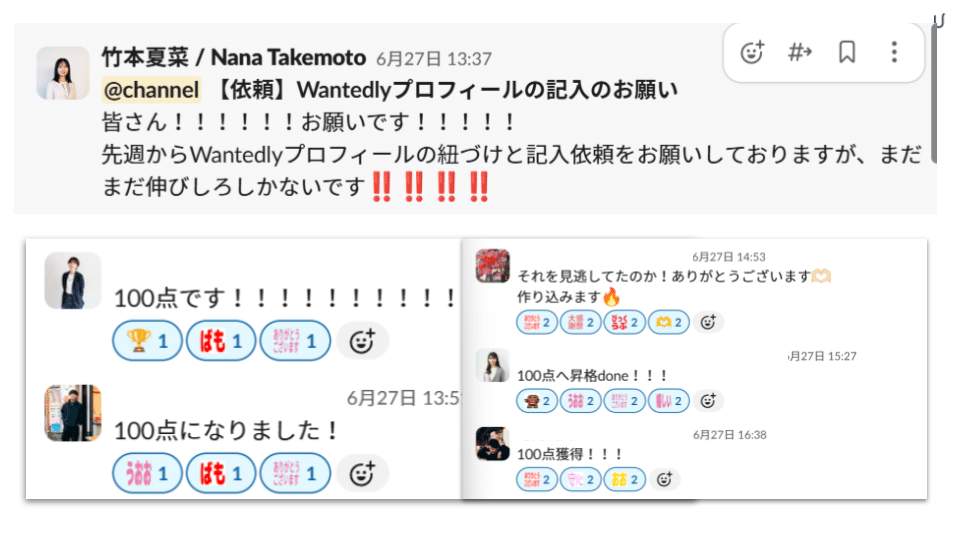Open the 竹本夏菜 / Nana Takemoto sender name
The width and height of the screenshot is (960, 540).
coord(234,58)
